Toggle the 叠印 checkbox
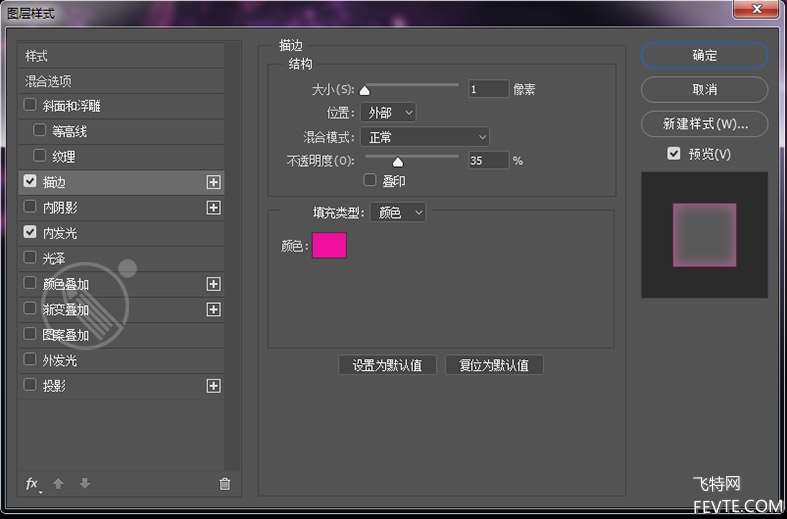The image size is (787, 519). tap(370, 181)
